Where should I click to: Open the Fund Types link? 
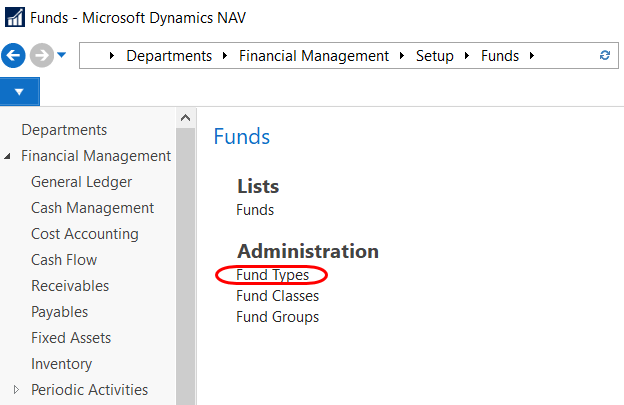tap(272, 275)
